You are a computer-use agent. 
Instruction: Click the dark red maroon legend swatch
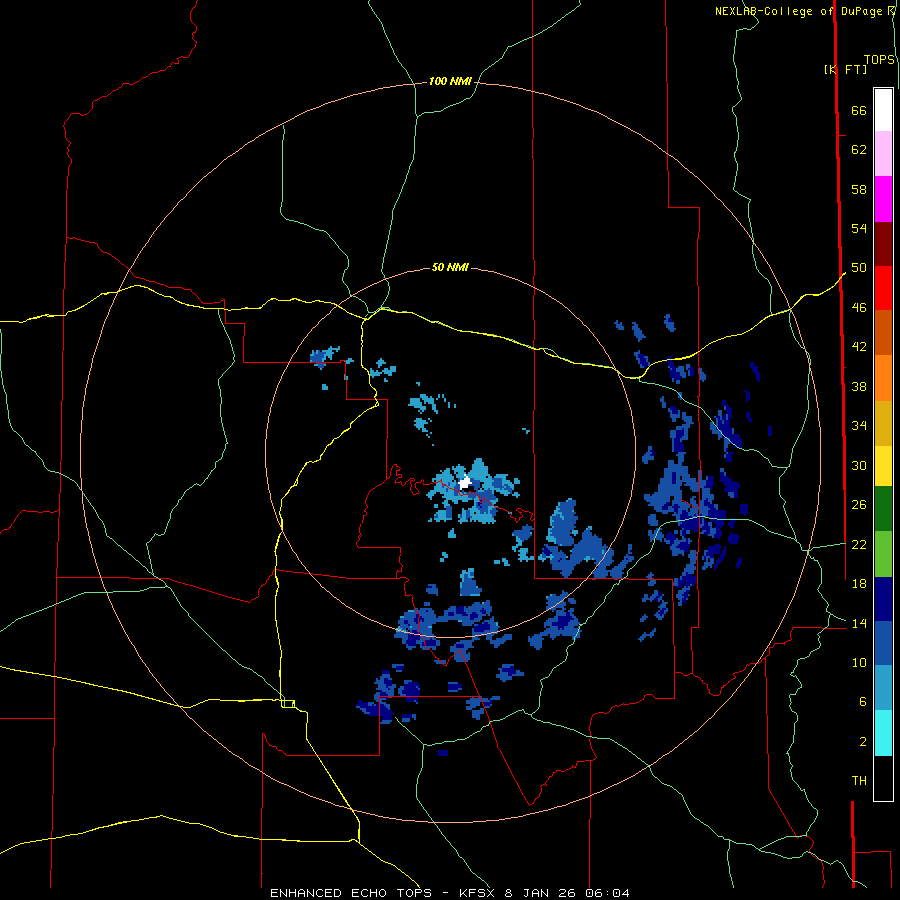883,244
